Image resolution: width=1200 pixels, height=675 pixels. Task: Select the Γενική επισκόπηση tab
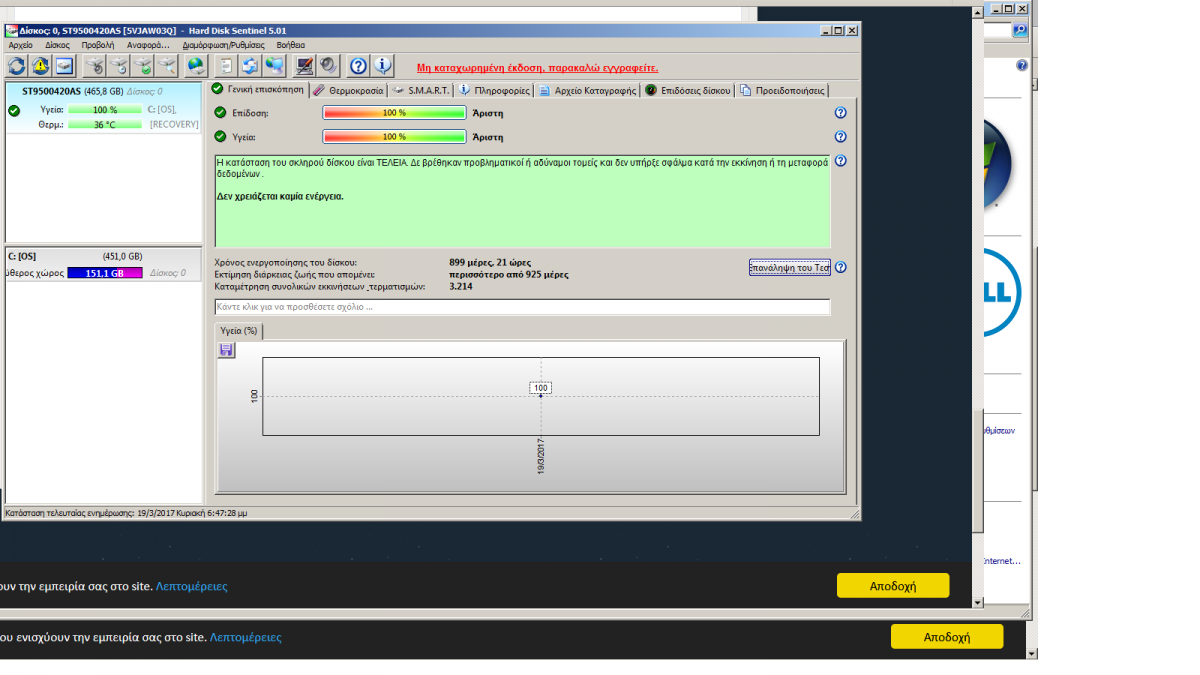pyautogui.click(x=257, y=89)
